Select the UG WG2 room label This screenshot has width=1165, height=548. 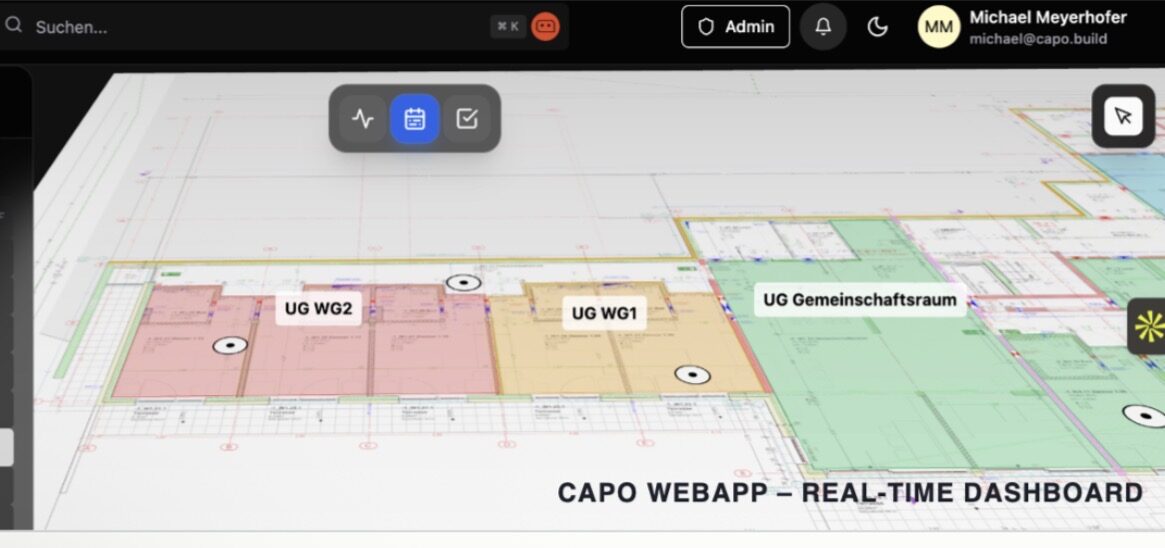(318, 308)
